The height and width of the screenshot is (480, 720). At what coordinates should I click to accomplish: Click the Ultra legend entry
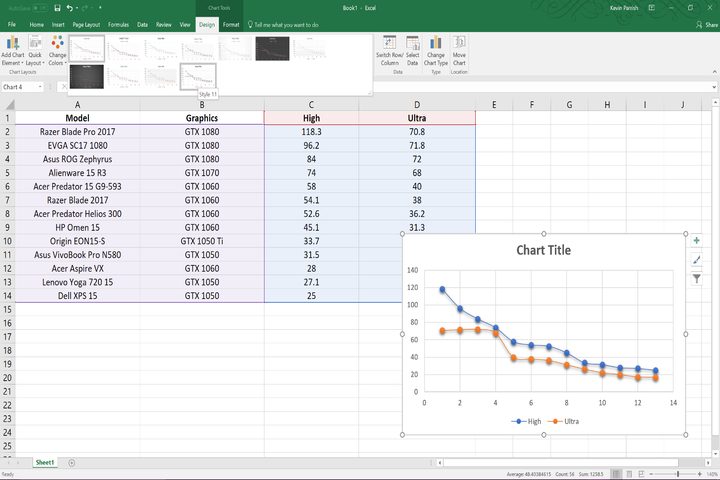pos(563,421)
